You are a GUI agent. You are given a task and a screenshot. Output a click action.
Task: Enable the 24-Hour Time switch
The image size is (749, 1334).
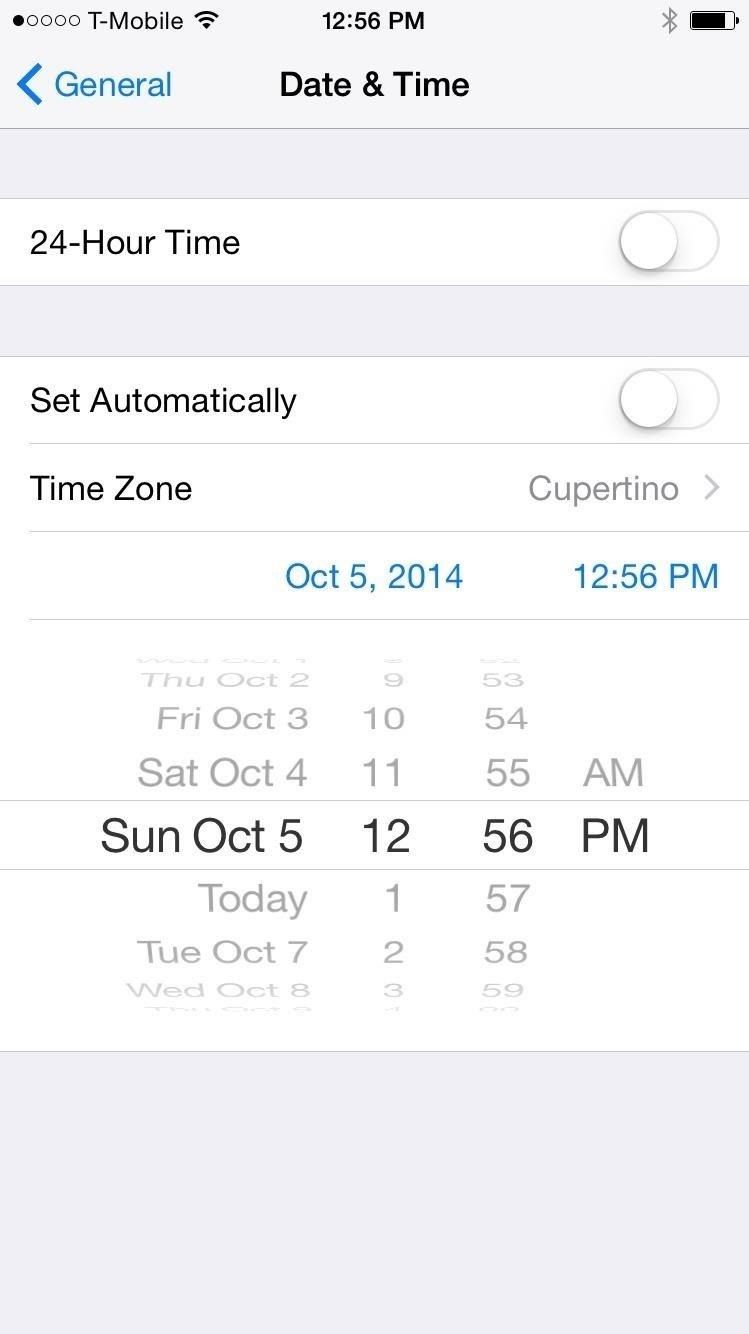tap(668, 242)
